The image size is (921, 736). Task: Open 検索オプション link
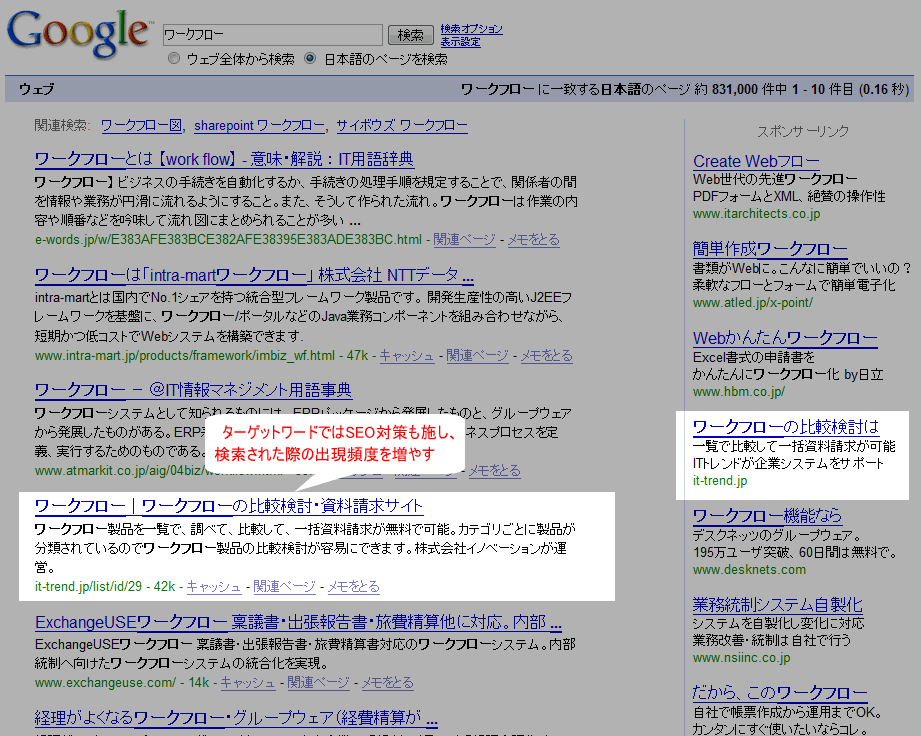[471, 29]
